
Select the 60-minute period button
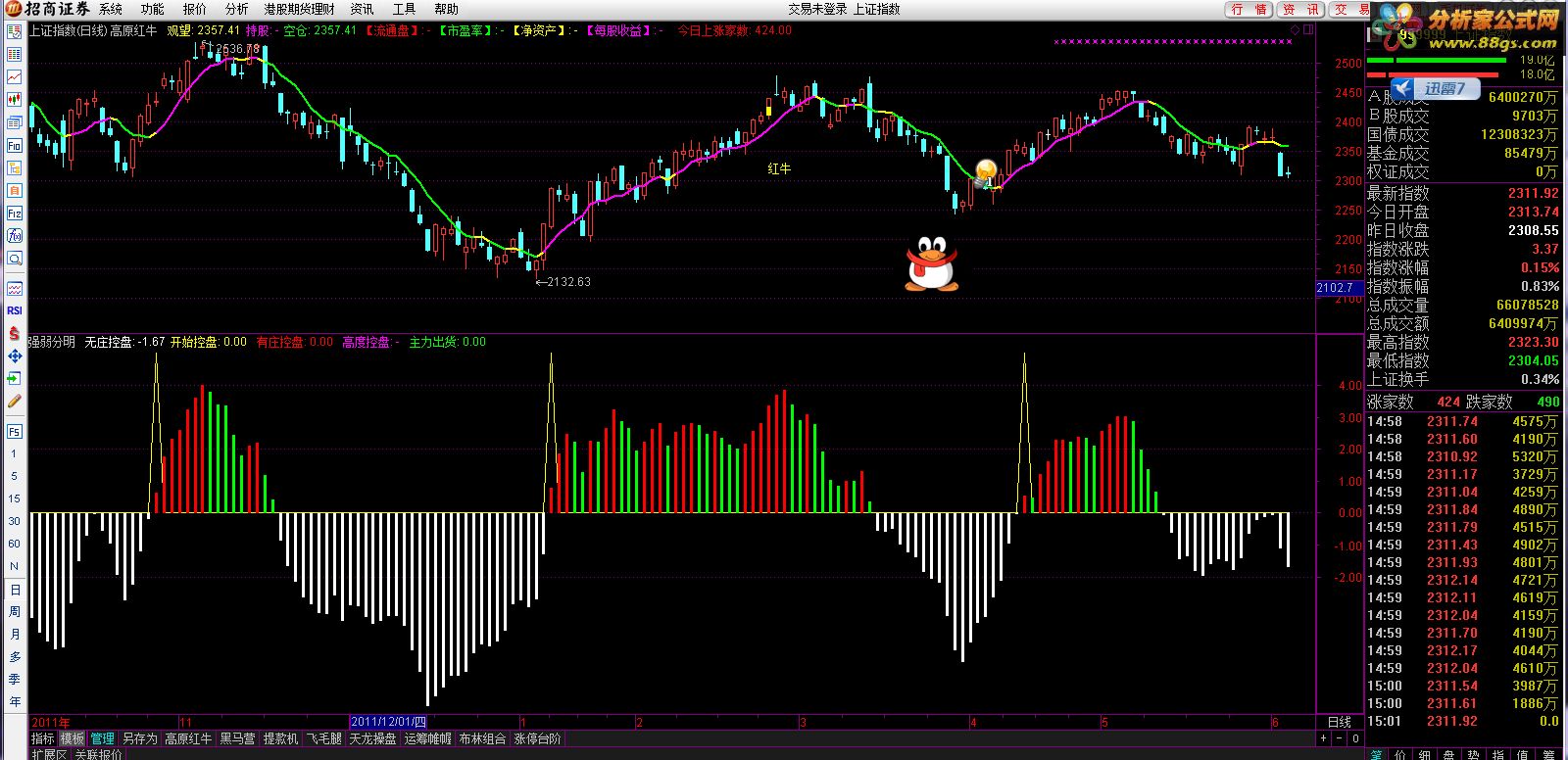14,544
